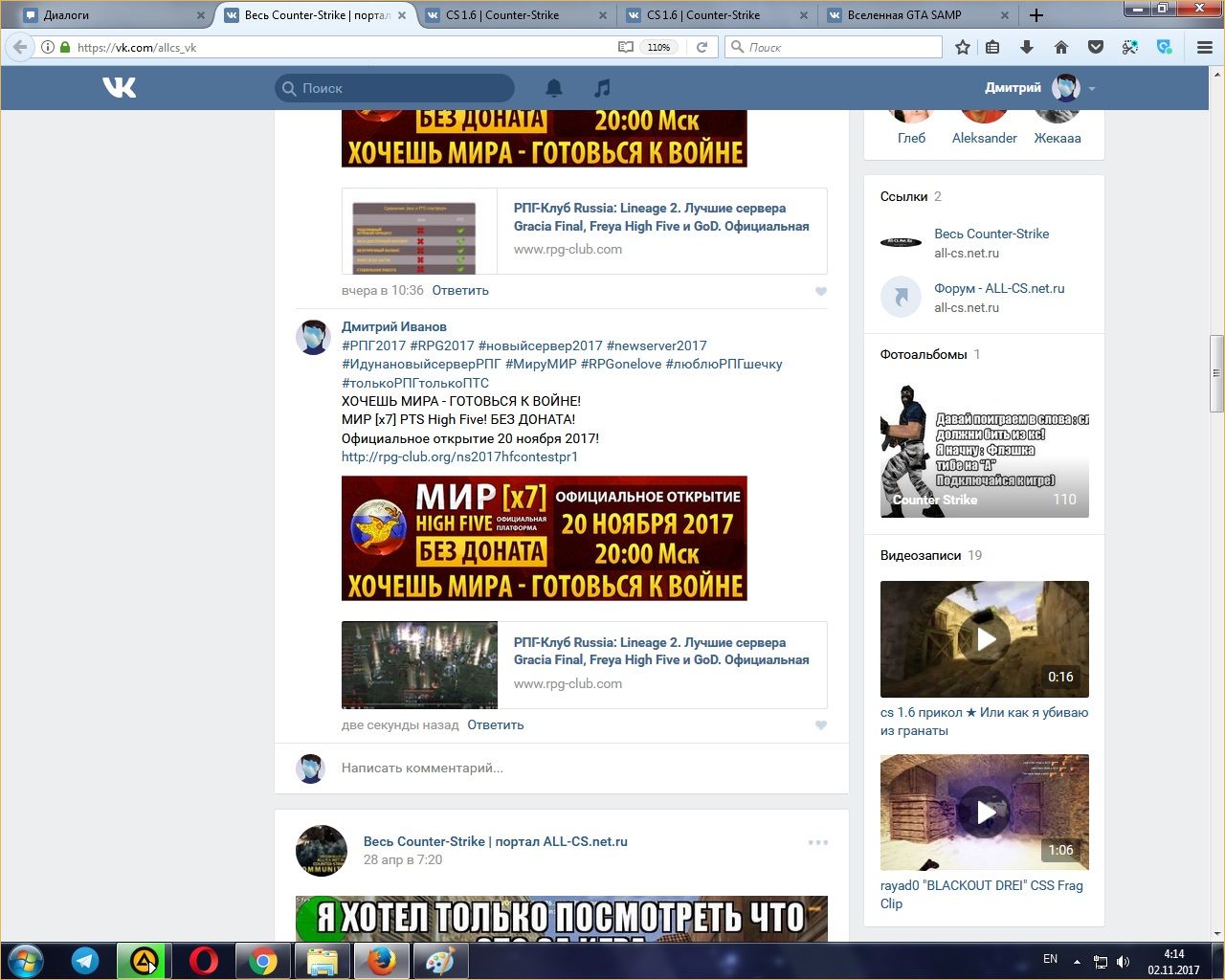
Task: Click EN language indicator in tray
Action: coord(1050,959)
